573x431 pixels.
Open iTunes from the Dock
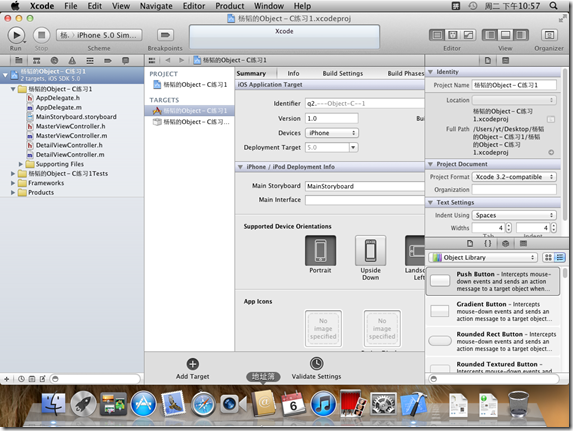point(323,404)
